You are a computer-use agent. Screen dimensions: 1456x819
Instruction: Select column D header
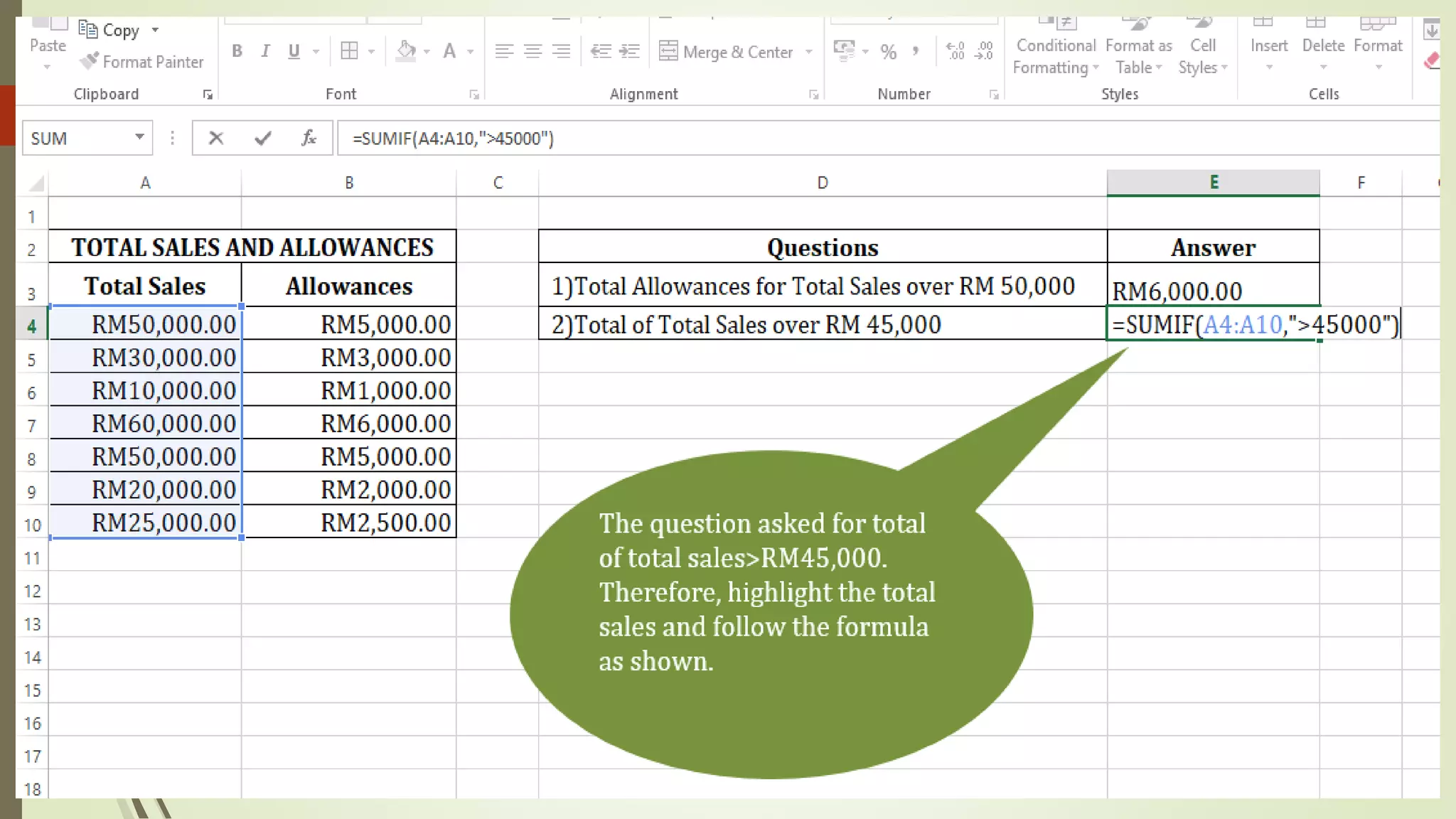(823, 183)
